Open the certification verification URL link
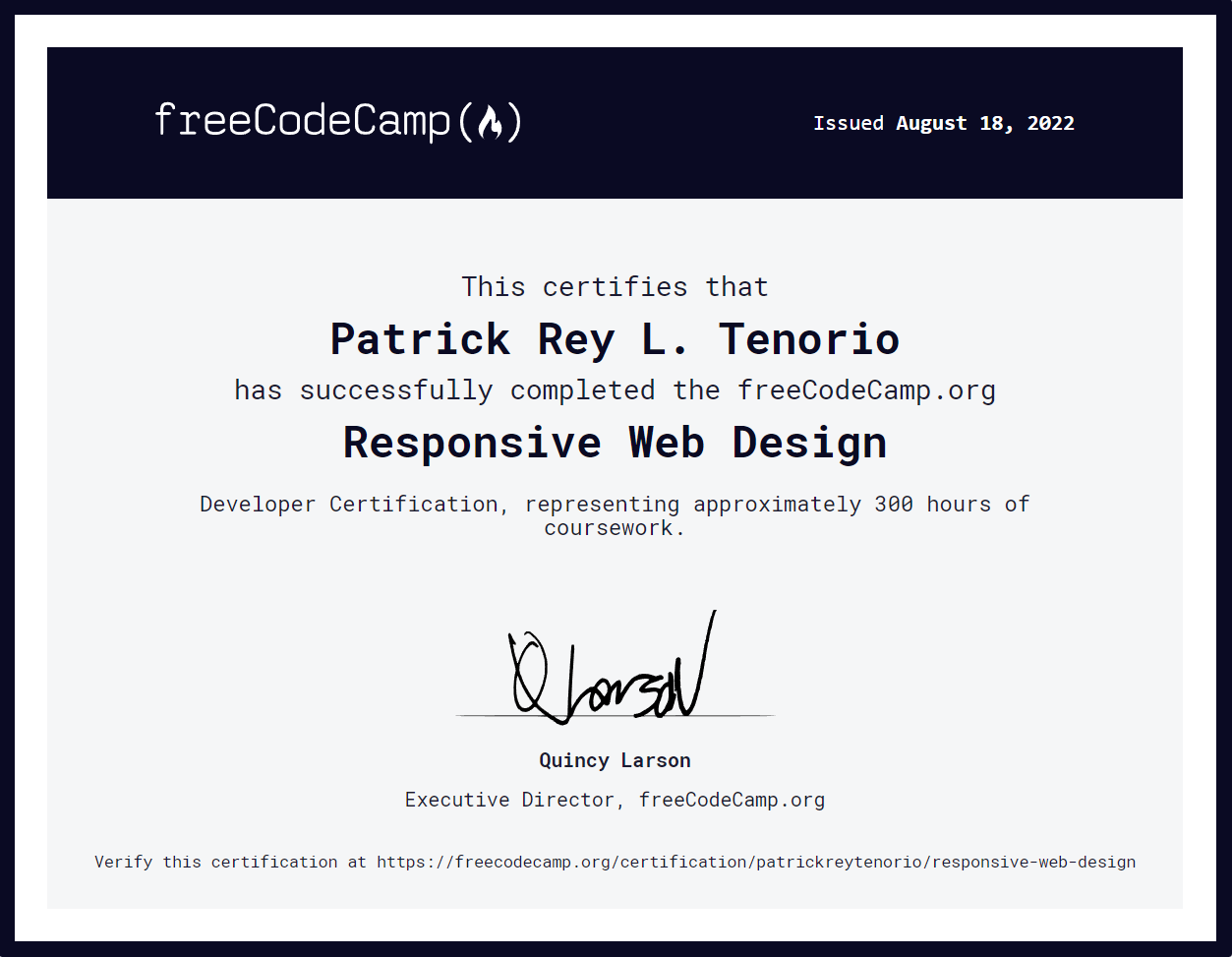1232x957 pixels. click(x=756, y=862)
